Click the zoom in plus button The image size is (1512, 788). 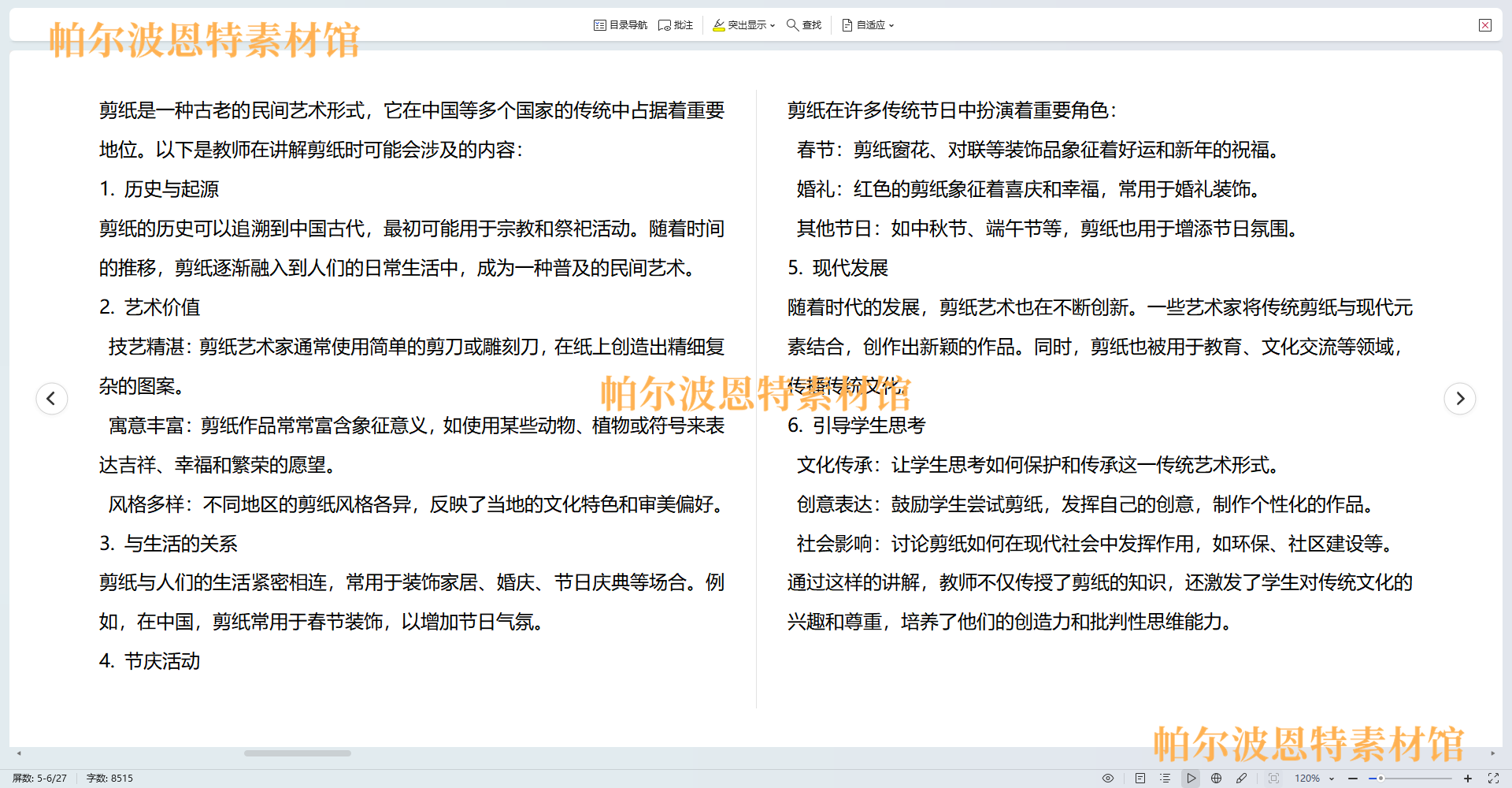point(1468,778)
